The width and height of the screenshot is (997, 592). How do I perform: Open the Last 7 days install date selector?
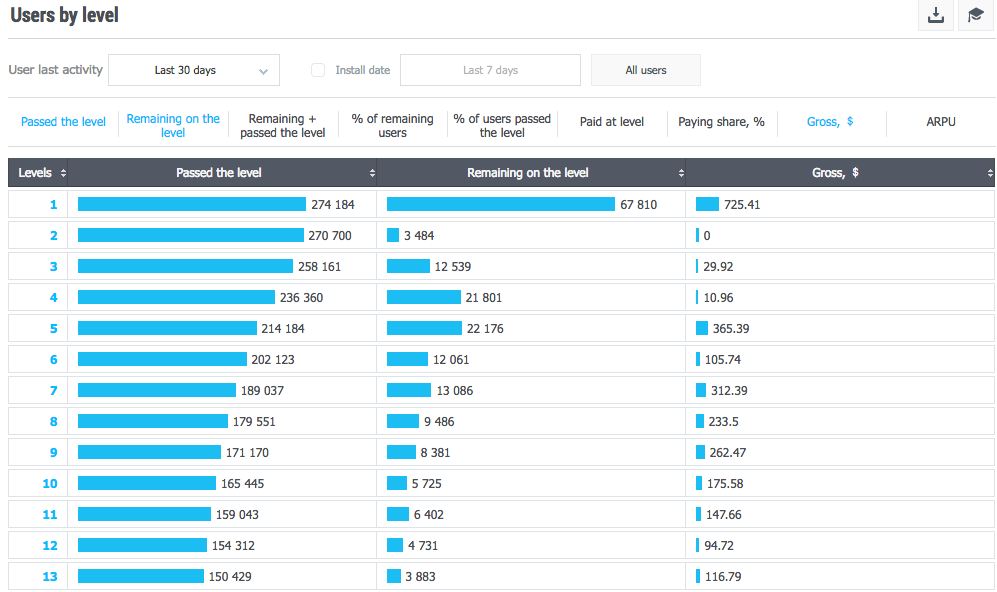coord(490,70)
